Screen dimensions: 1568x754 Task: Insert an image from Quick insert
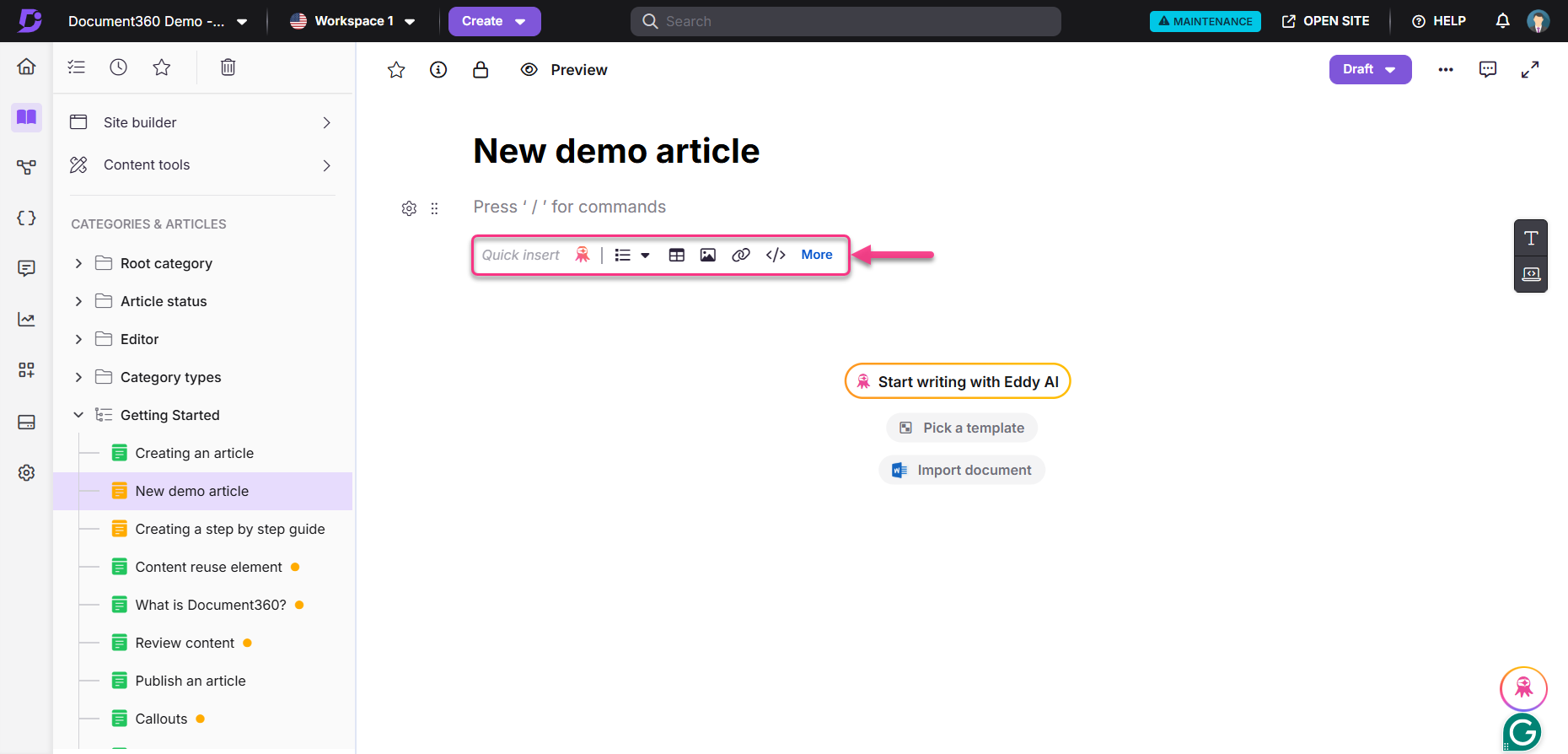point(708,255)
